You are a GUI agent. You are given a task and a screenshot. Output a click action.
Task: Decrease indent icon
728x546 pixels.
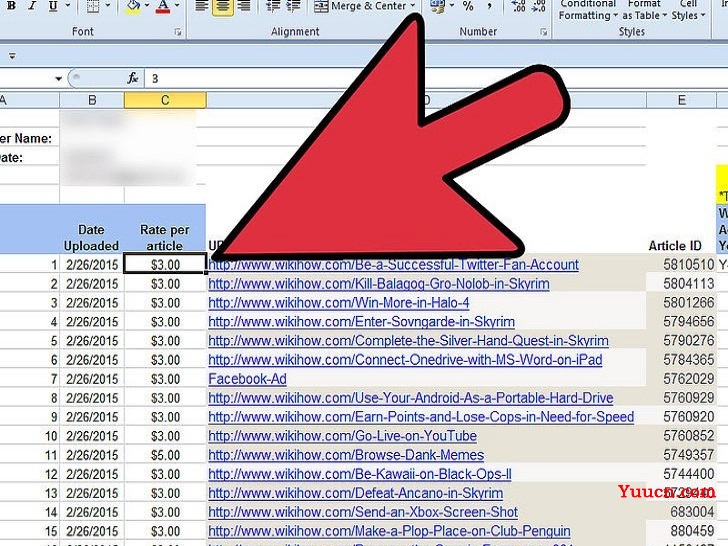[x=273, y=6]
